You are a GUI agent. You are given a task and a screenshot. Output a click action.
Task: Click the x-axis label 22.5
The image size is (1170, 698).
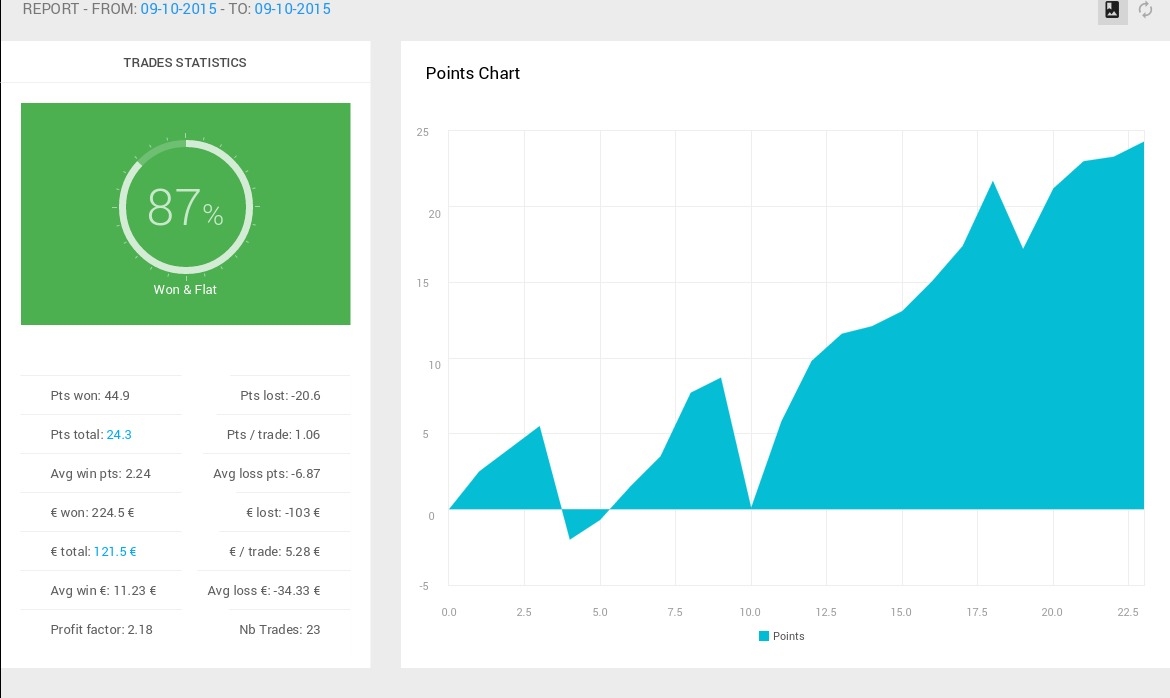[x=1127, y=612]
